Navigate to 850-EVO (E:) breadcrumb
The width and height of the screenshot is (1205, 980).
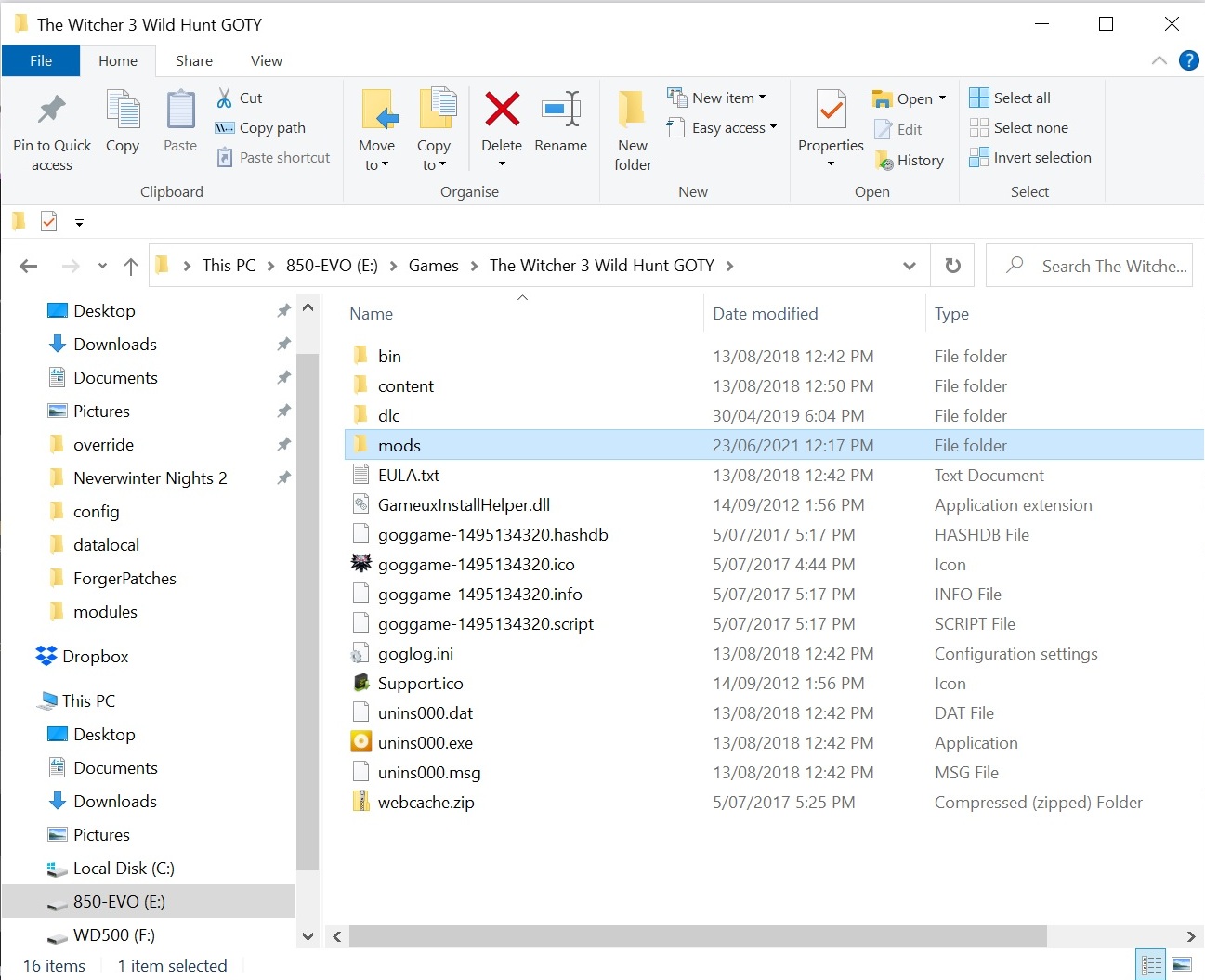(332, 266)
